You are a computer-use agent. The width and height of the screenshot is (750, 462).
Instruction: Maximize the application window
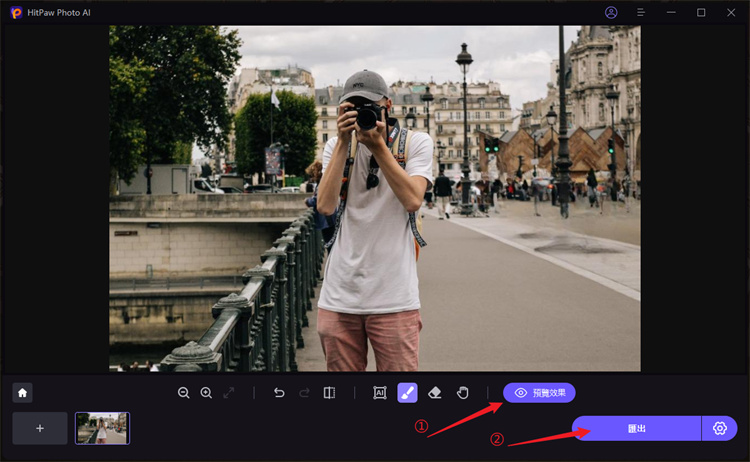(x=701, y=12)
